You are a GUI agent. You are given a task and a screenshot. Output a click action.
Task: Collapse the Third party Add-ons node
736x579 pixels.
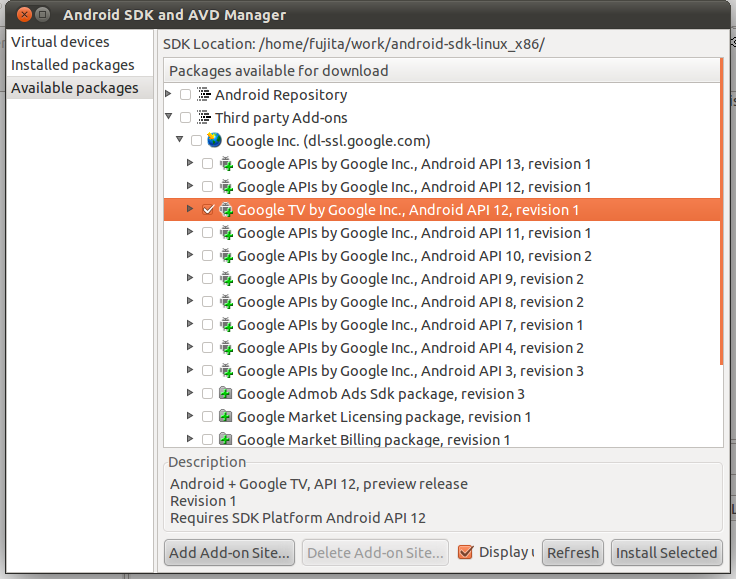pos(169,116)
